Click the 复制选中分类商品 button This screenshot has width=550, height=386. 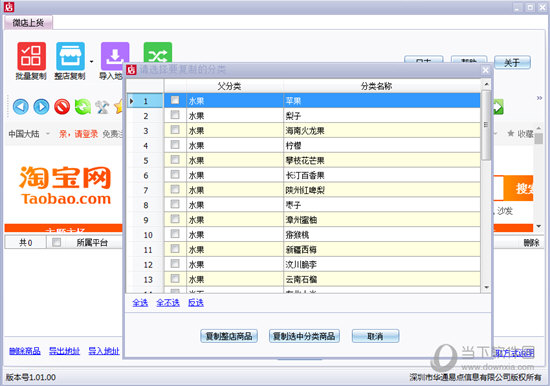304,336
